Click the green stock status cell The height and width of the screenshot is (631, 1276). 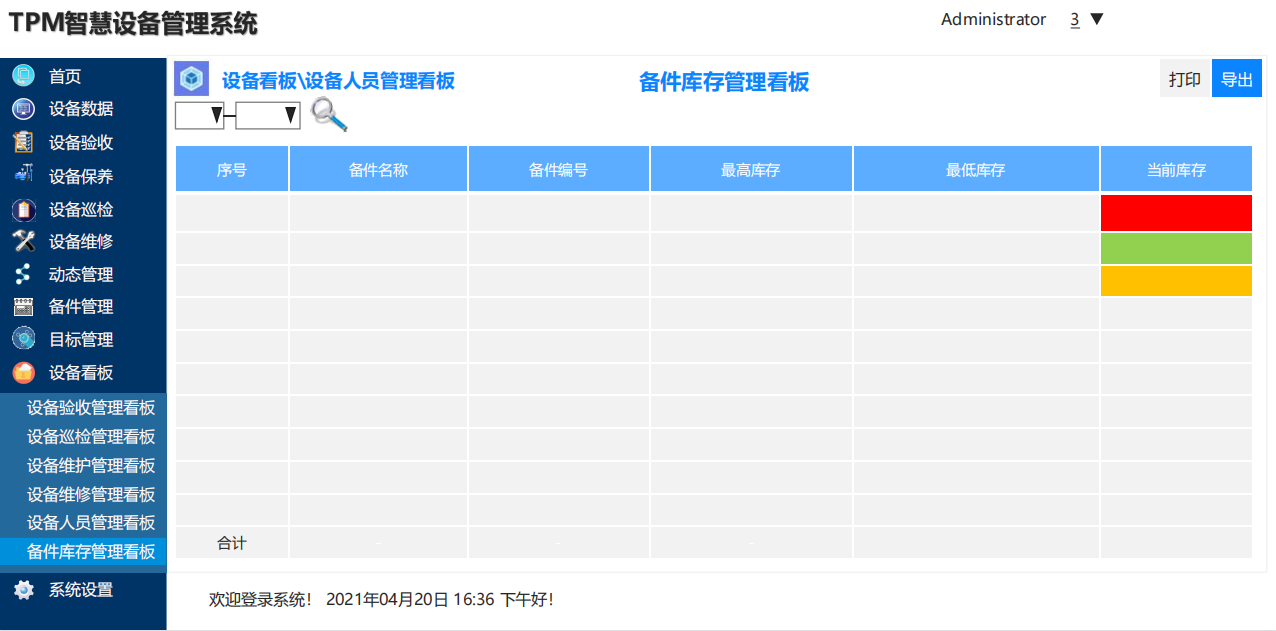[x=1176, y=248]
